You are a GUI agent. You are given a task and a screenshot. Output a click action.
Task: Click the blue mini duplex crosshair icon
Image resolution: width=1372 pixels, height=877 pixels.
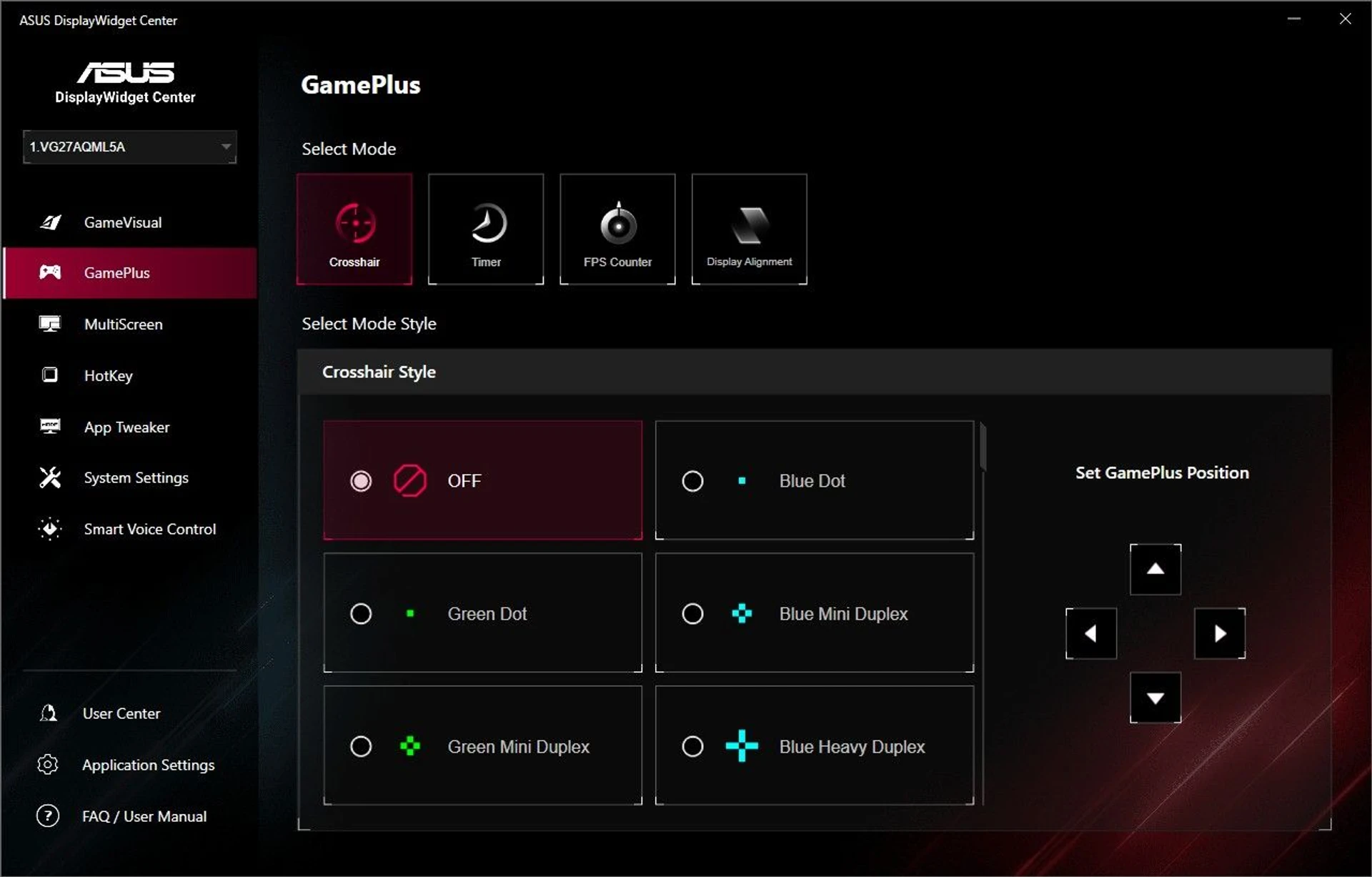(742, 613)
